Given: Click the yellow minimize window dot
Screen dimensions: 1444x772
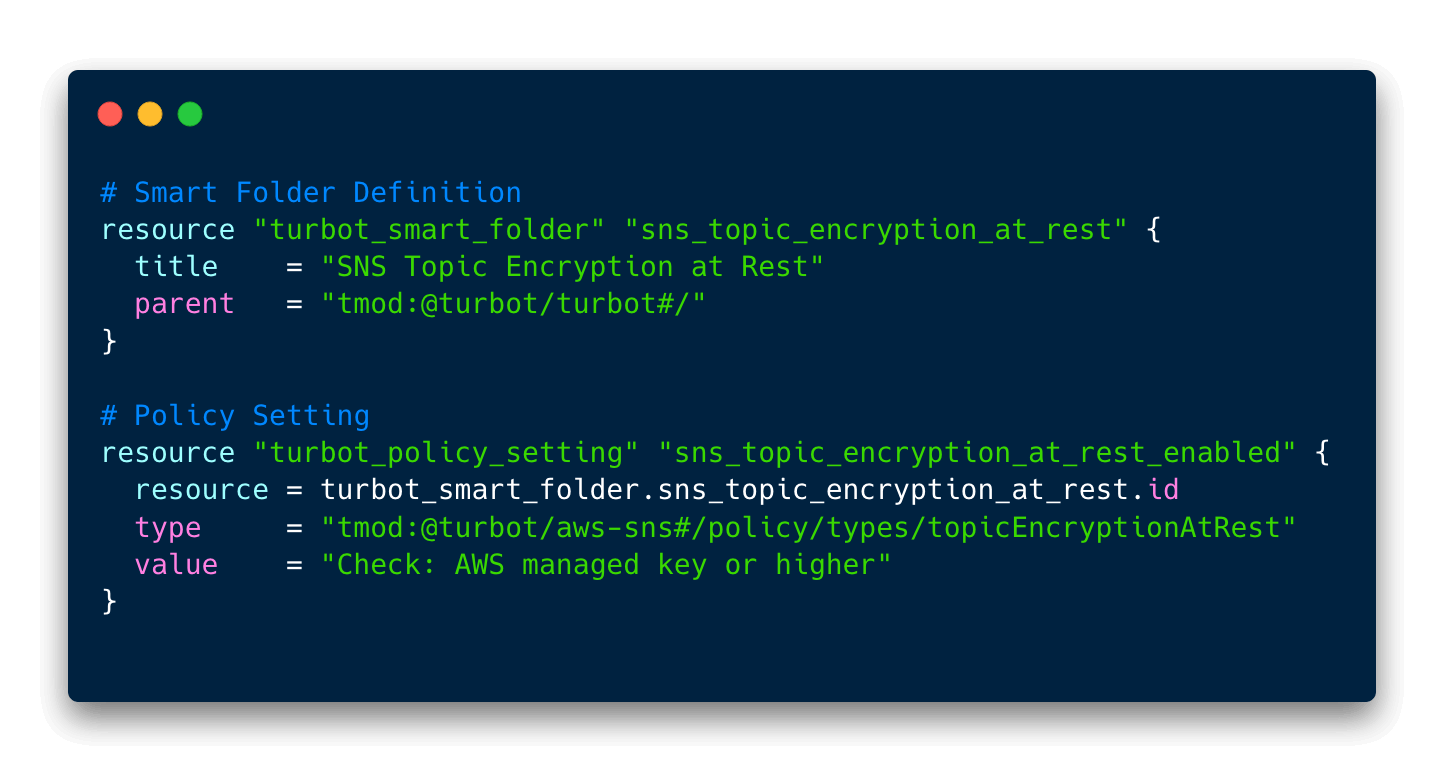Looking at the screenshot, I should (150, 114).
